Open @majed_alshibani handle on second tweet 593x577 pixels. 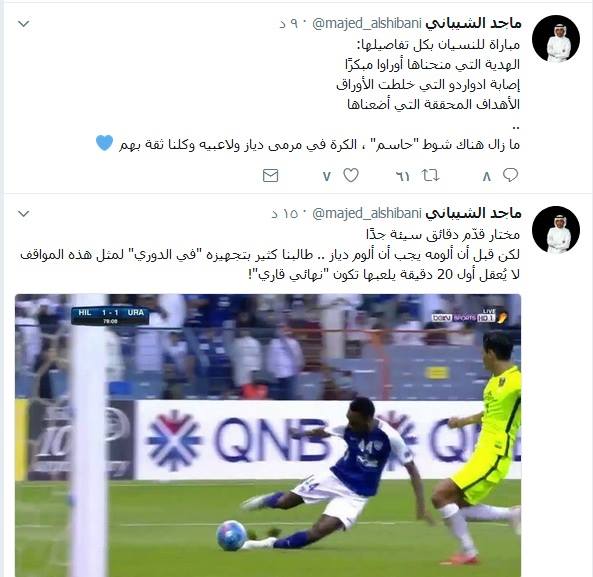[366, 213]
